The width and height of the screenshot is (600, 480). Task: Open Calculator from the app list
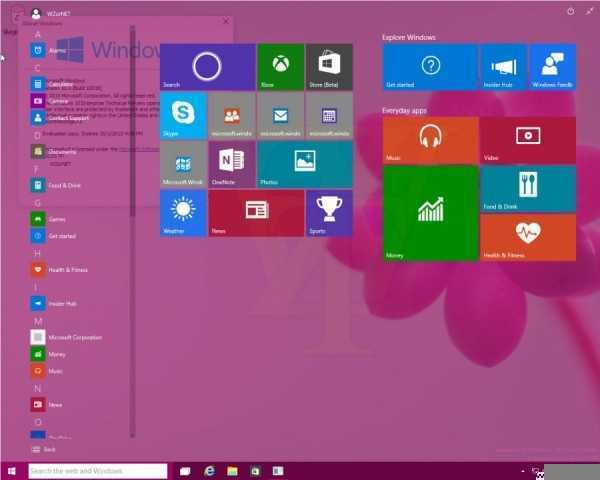click(x=52, y=84)
